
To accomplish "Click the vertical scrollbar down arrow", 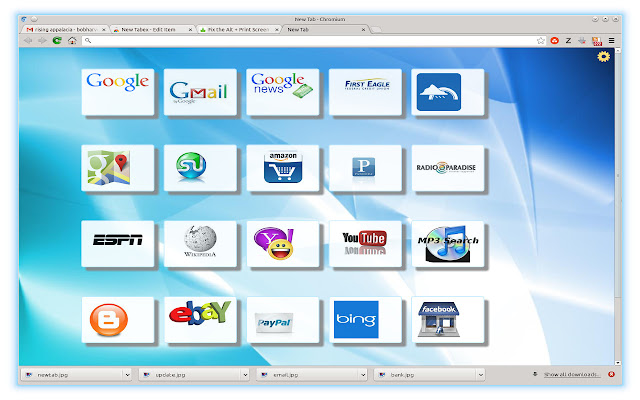I will [x=618, y=362].
